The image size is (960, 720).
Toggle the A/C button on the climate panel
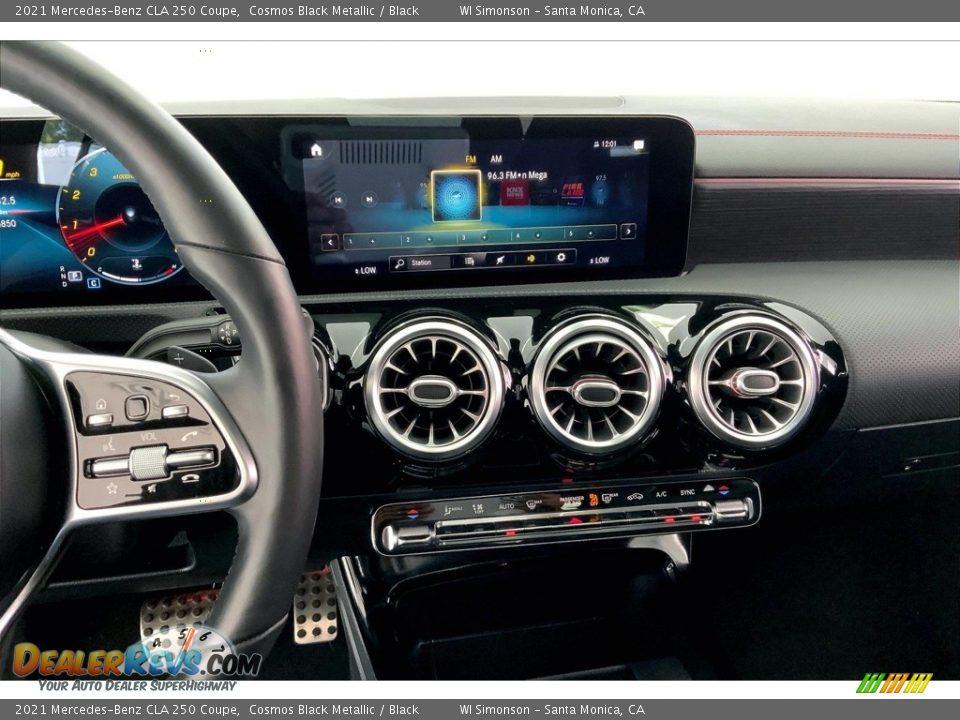(x=660, y=496)
